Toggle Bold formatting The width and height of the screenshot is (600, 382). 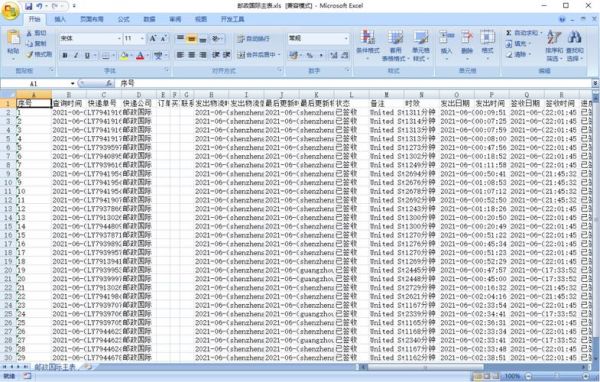pyautogui.click(x=65, y=56)
